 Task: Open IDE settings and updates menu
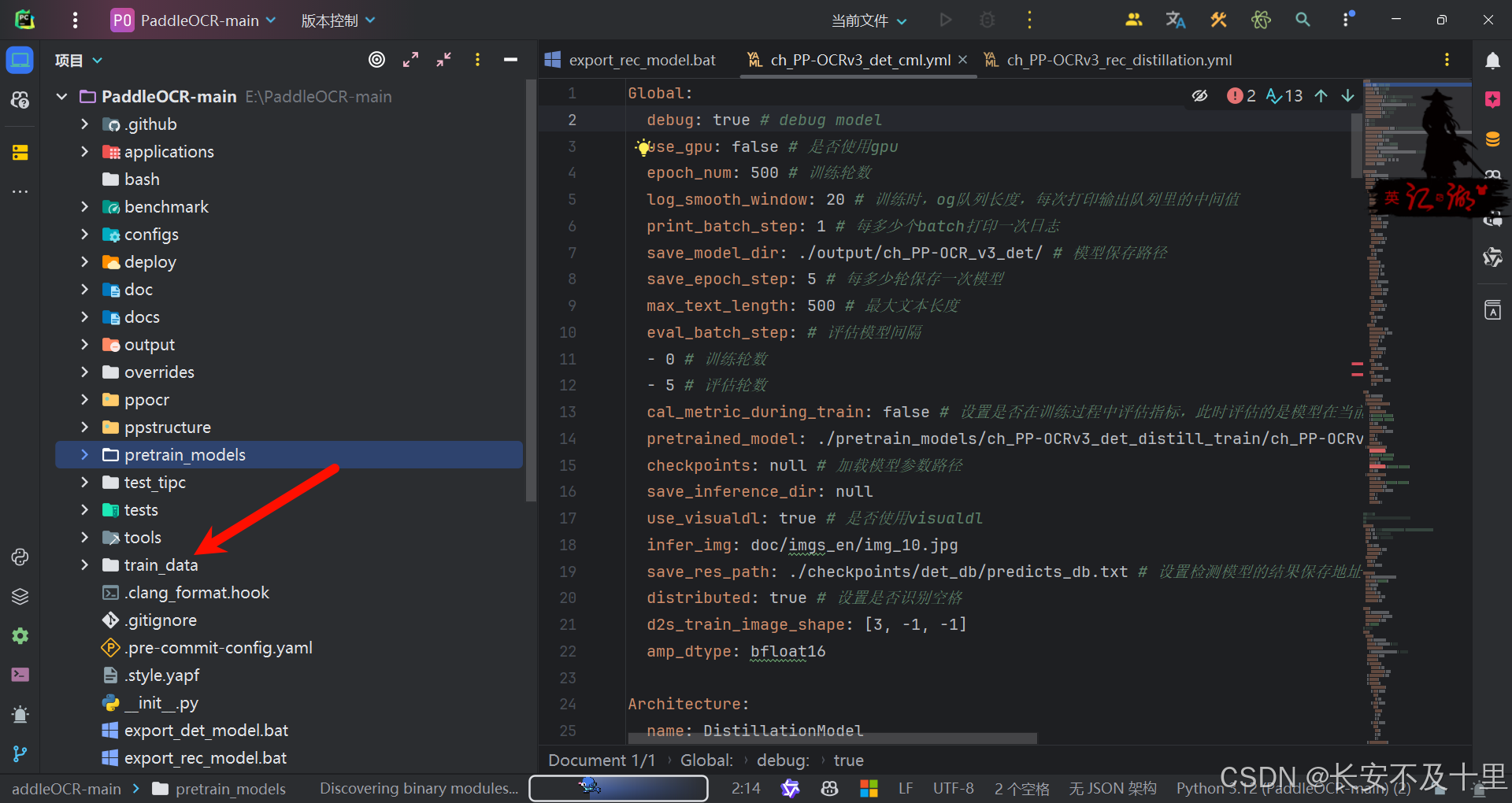point(1347,19)
